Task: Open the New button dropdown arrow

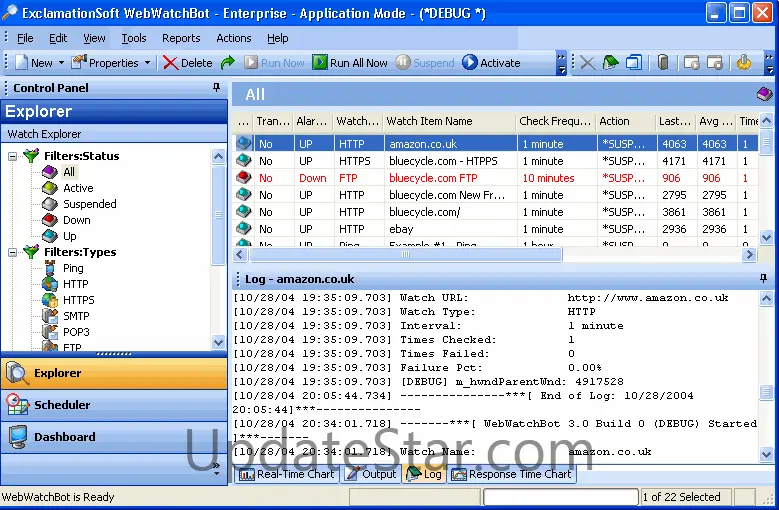Action: point(62,63)
